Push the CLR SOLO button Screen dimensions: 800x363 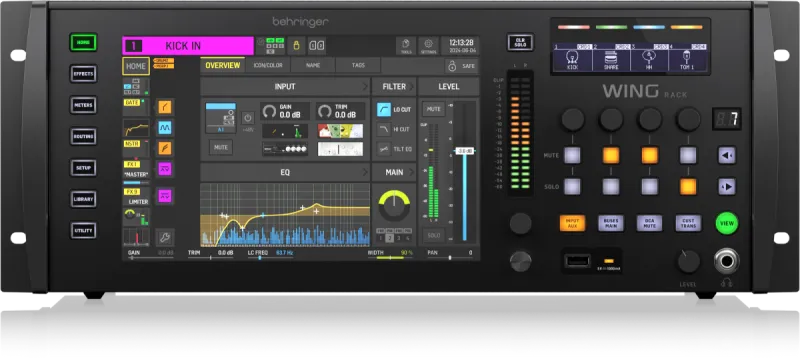point(520,42)
